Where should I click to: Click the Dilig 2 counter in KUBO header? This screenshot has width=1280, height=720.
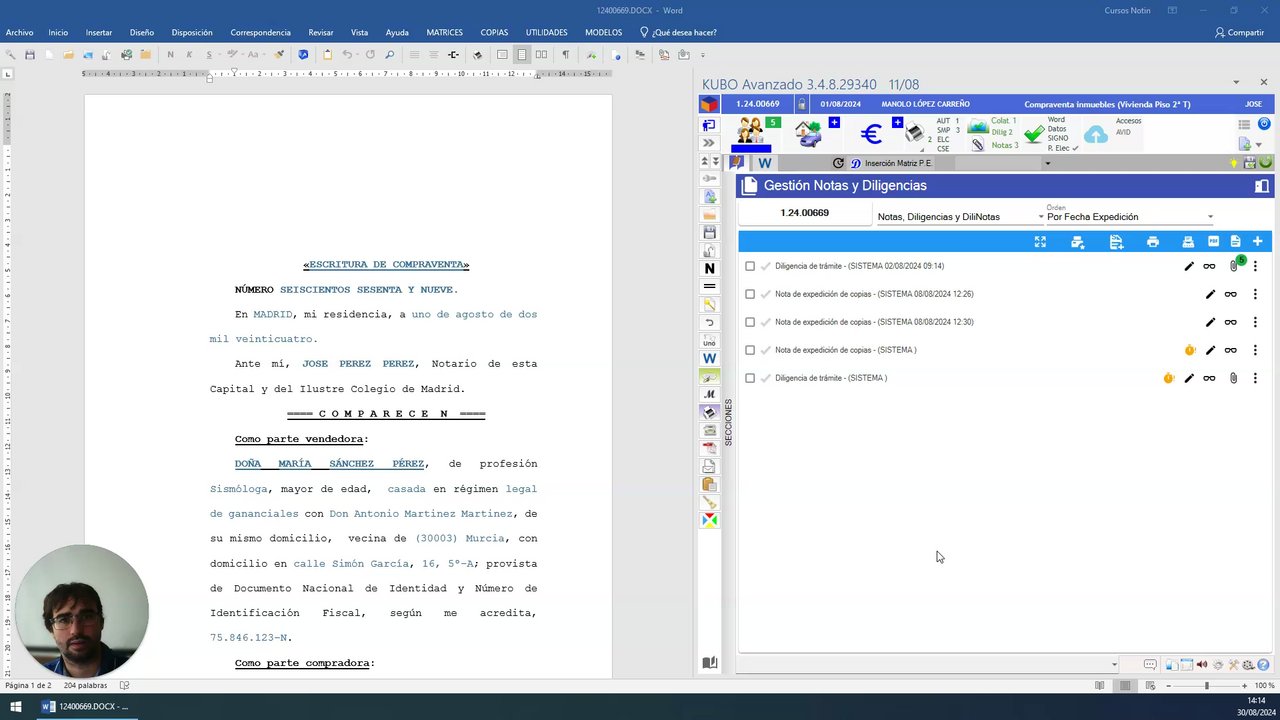(1002, 132)
